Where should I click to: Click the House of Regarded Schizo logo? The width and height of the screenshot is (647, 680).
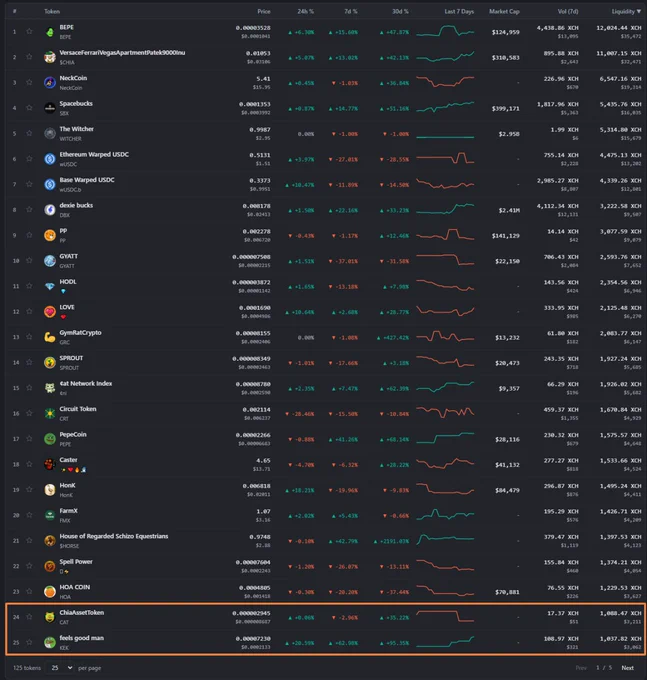coord(50,540)
